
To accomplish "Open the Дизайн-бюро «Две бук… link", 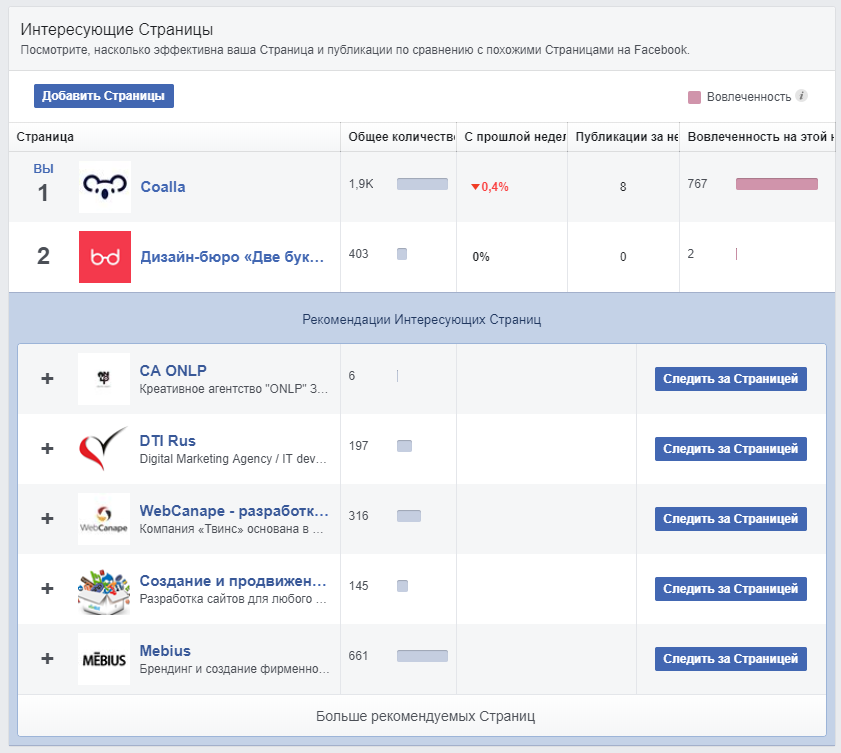I will (232, 257).
